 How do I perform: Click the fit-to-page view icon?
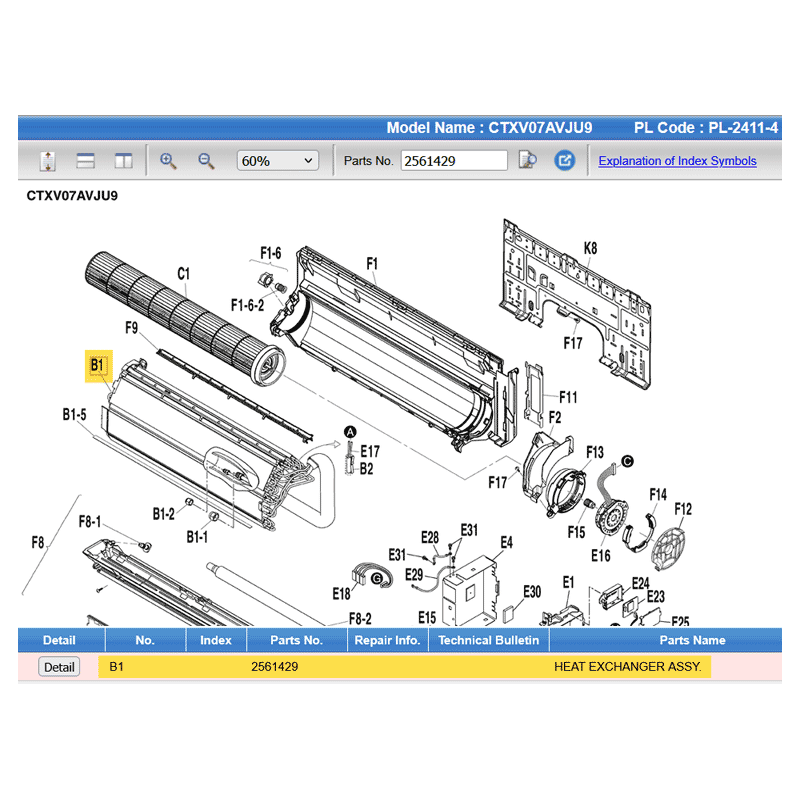(47, 161)
